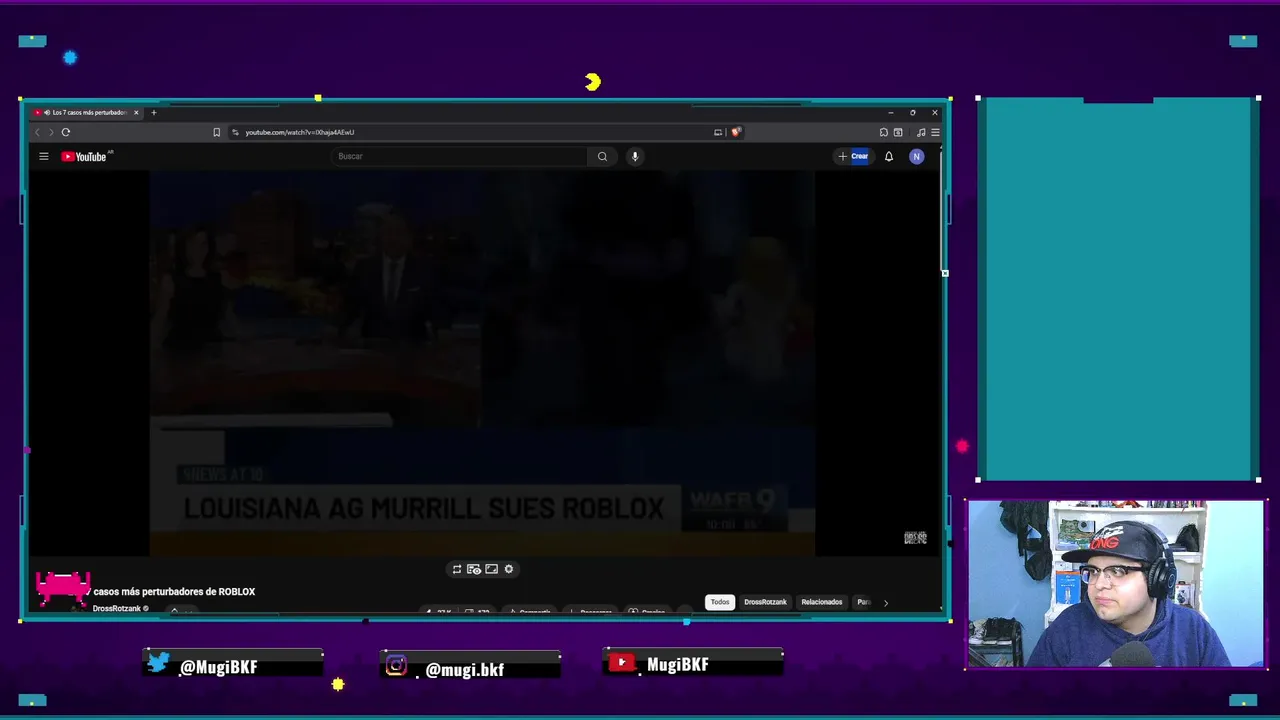Select the DrossRotzank chip
The height and width of the screenshot is (720, 1280).
pyautogui.click(x=765, y=602)
